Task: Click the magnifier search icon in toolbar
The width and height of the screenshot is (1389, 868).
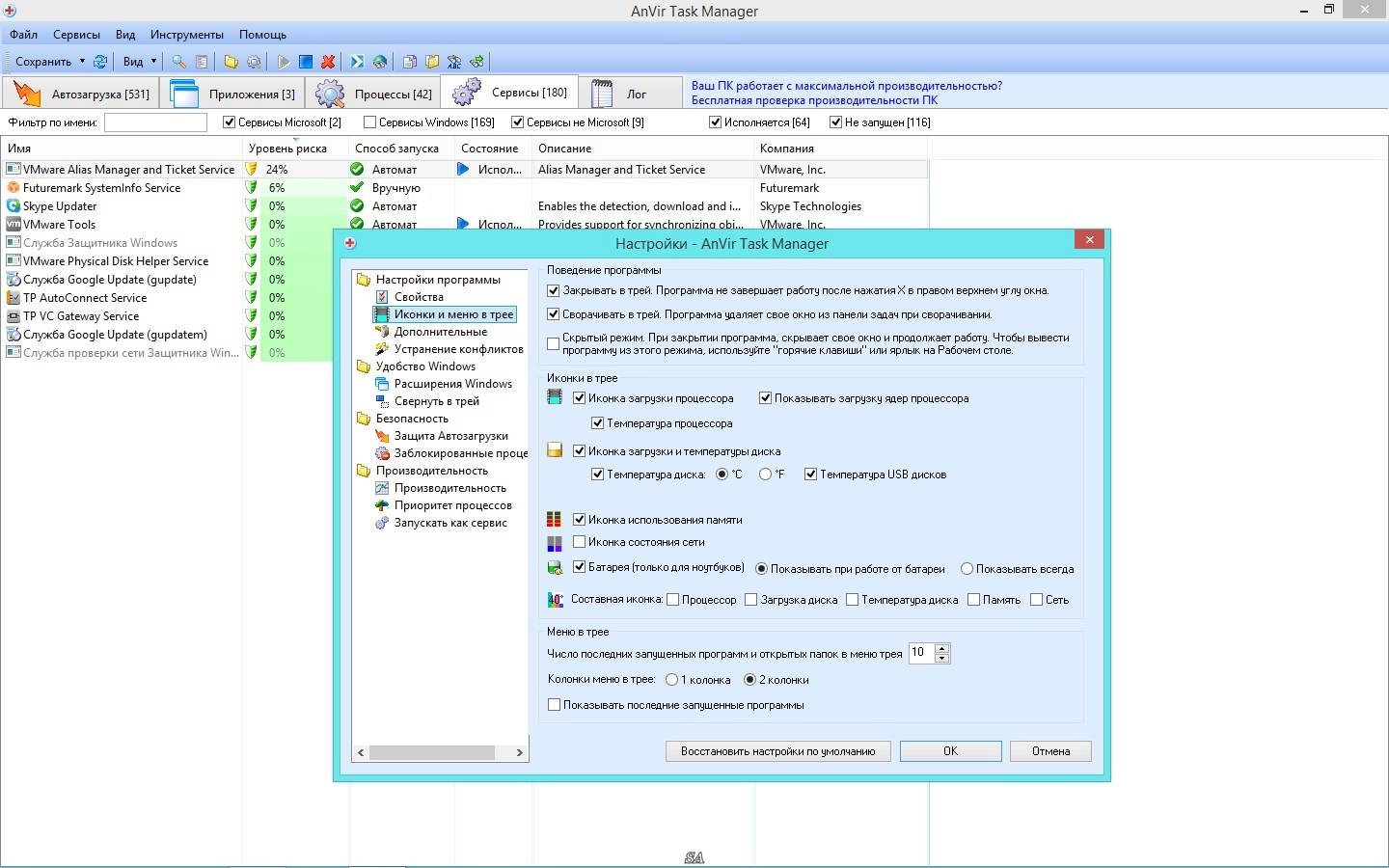Action: (178, 61)
